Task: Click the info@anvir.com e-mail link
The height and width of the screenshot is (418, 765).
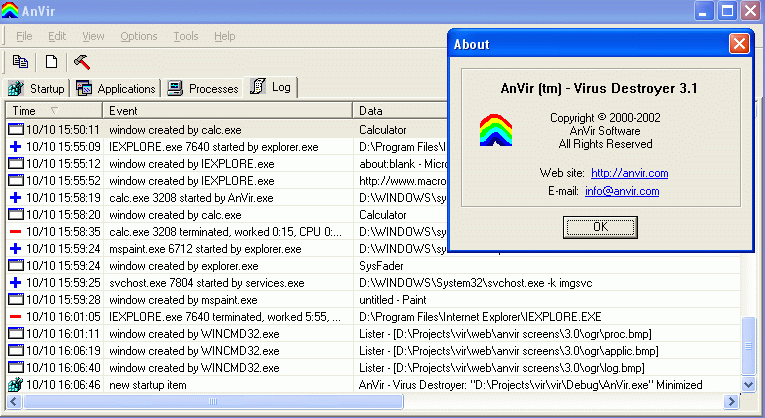Action: point(622,191)
